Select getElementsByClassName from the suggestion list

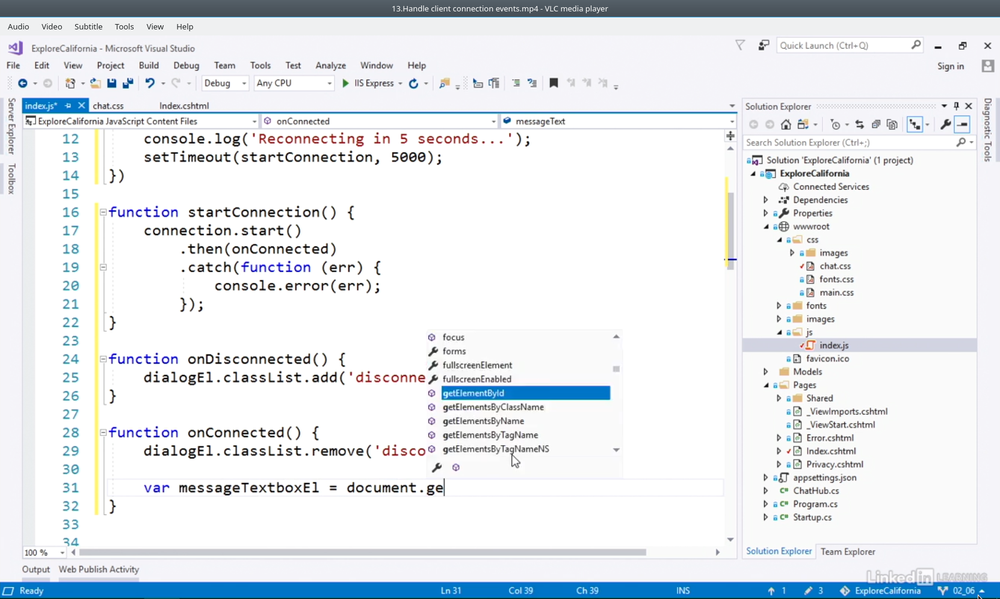493,407
